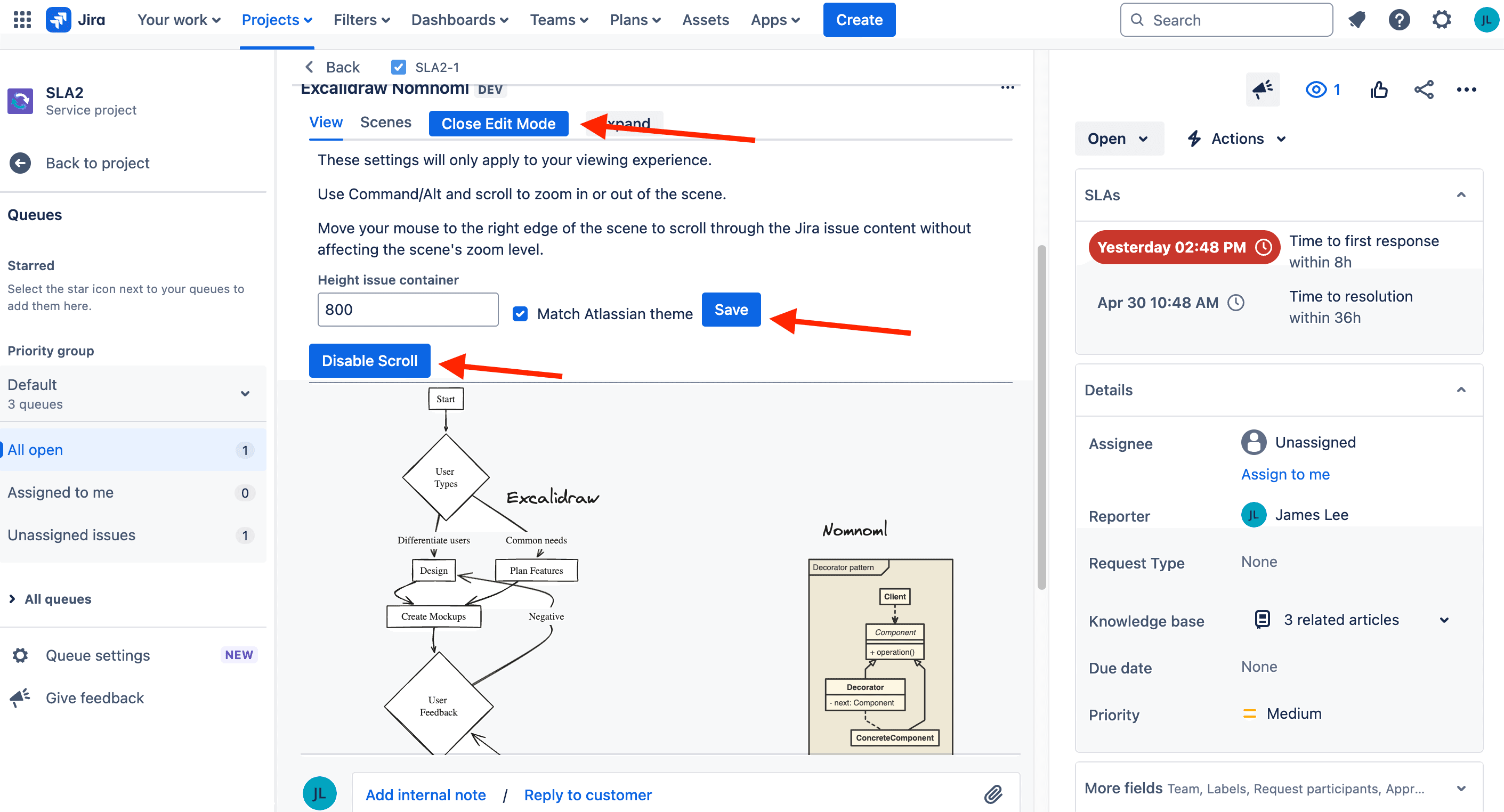Click the Jira logo
This screenshot has height=812, width=1504.
pos(76,20)
